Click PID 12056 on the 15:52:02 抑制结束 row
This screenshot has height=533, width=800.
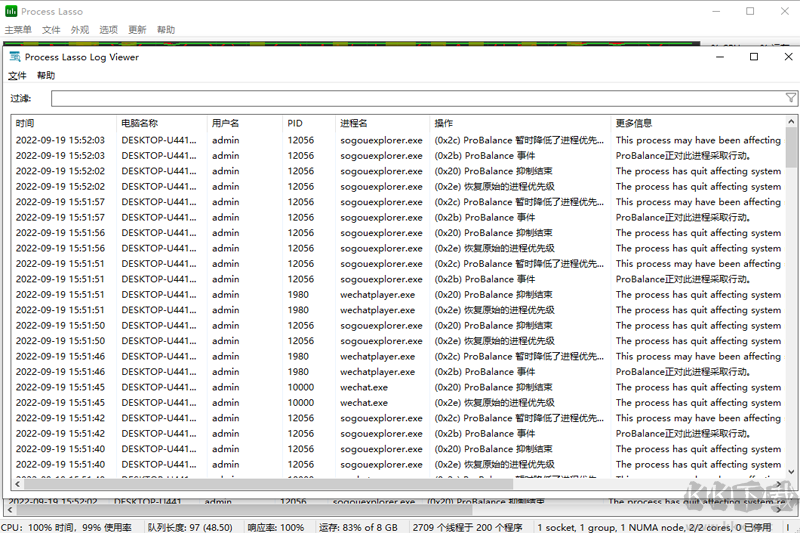click(301, 171)
